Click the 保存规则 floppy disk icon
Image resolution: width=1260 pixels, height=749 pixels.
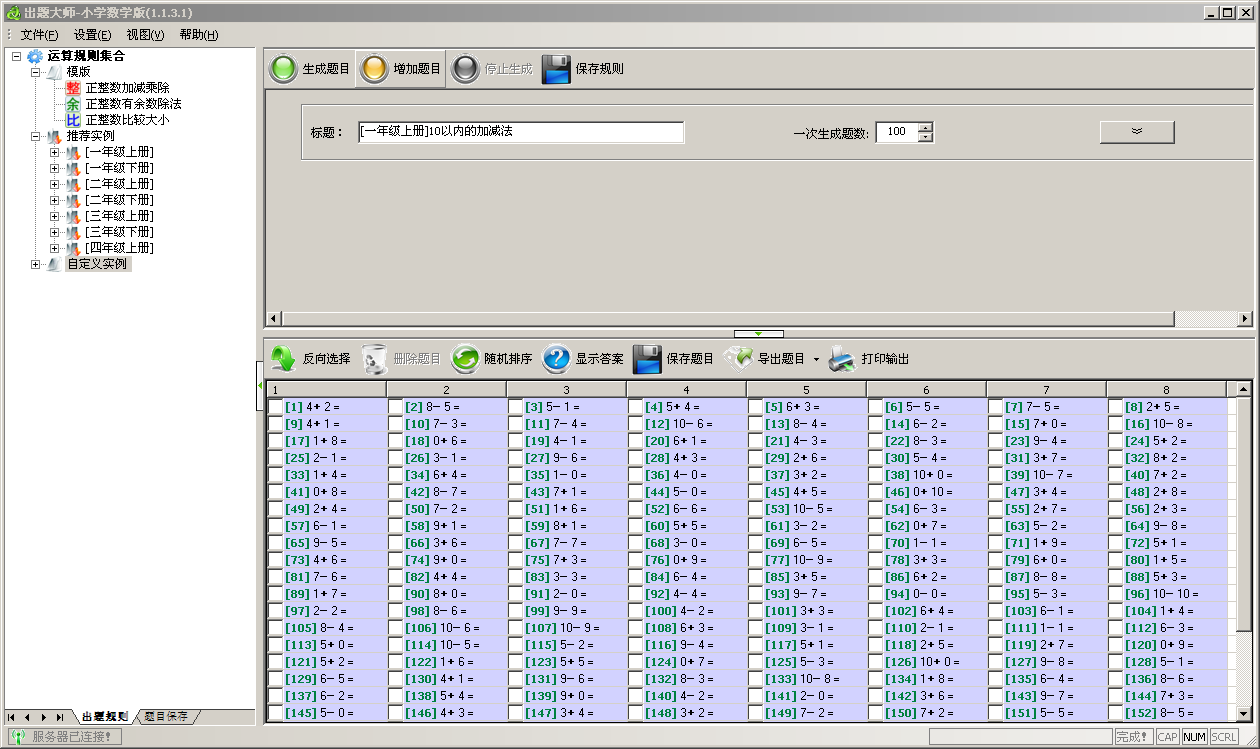tap(556, 69)
